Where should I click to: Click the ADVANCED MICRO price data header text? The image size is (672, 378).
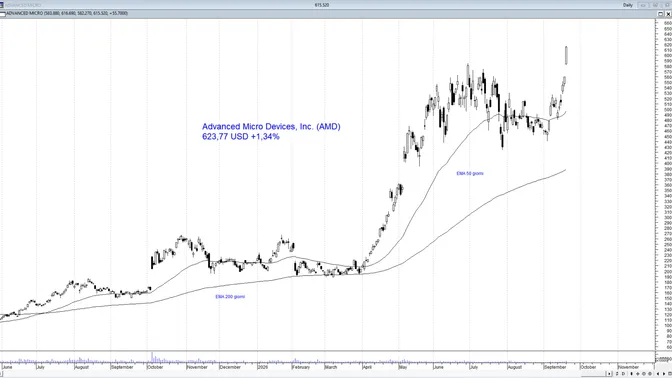click(x=67, y=14)
